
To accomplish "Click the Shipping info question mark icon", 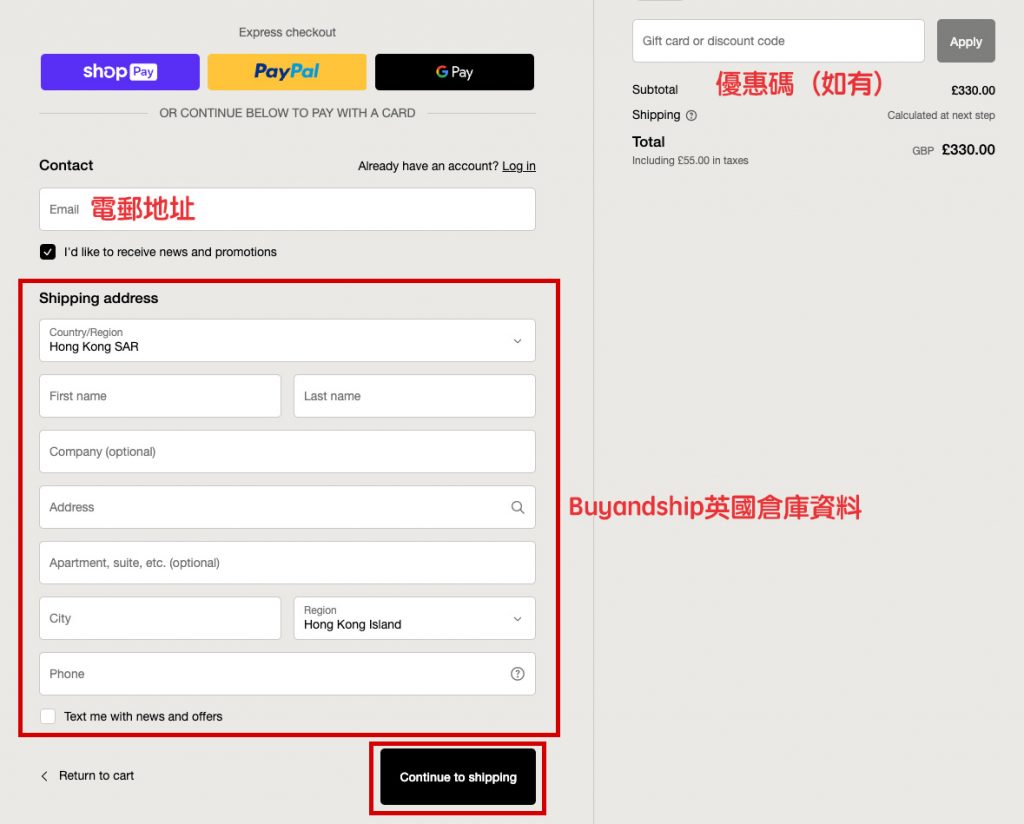I will (691, 116).
